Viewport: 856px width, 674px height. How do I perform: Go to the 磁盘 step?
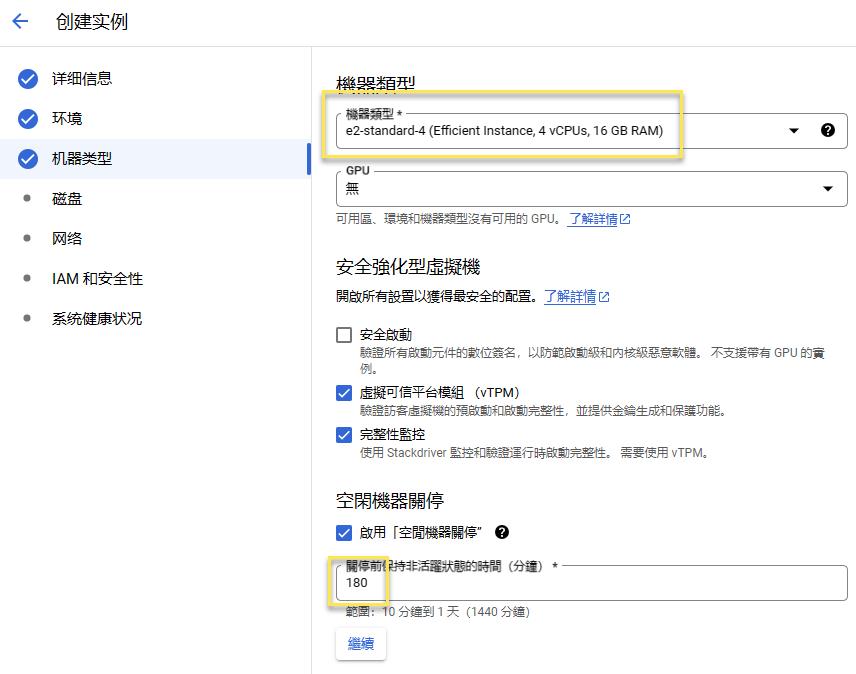coord(67,199)
